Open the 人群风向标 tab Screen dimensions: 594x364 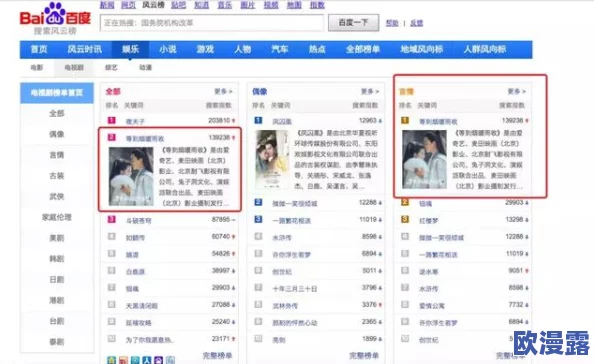[485, 49]
